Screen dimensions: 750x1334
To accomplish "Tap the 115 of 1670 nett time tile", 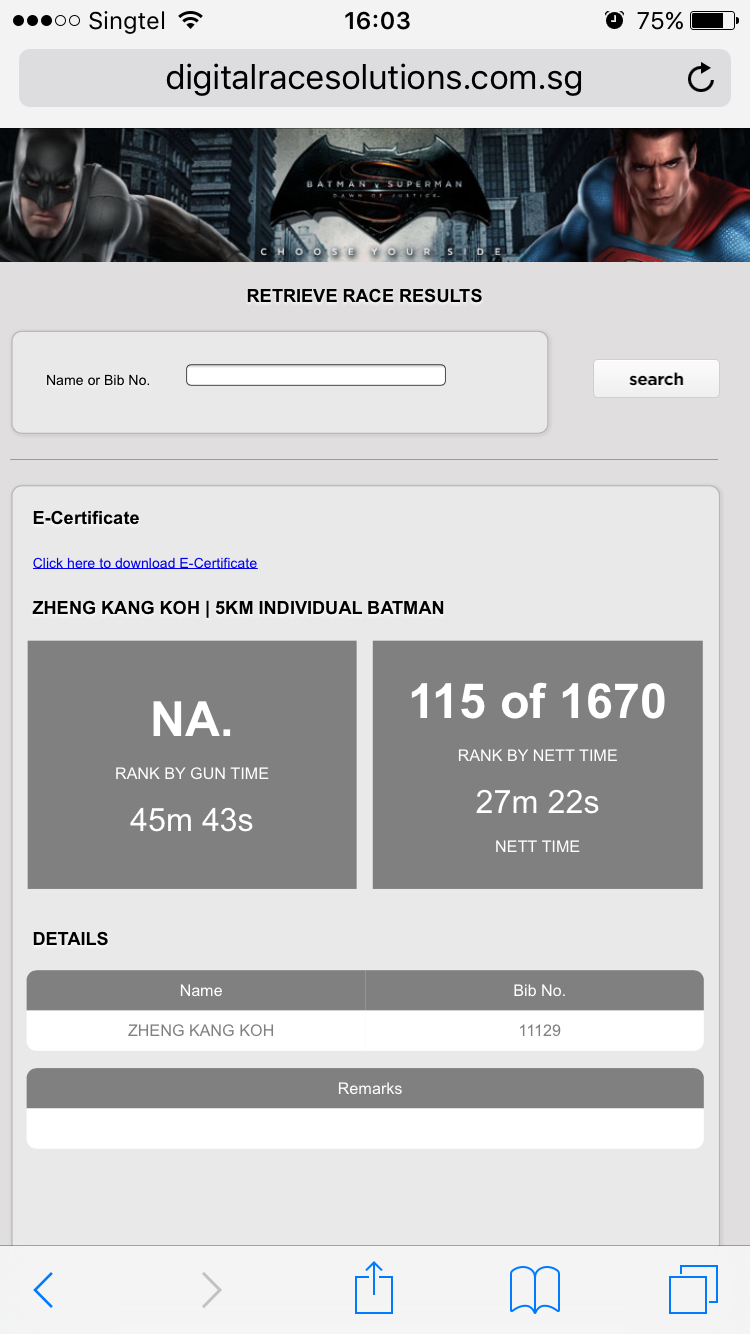I will 537,765.
